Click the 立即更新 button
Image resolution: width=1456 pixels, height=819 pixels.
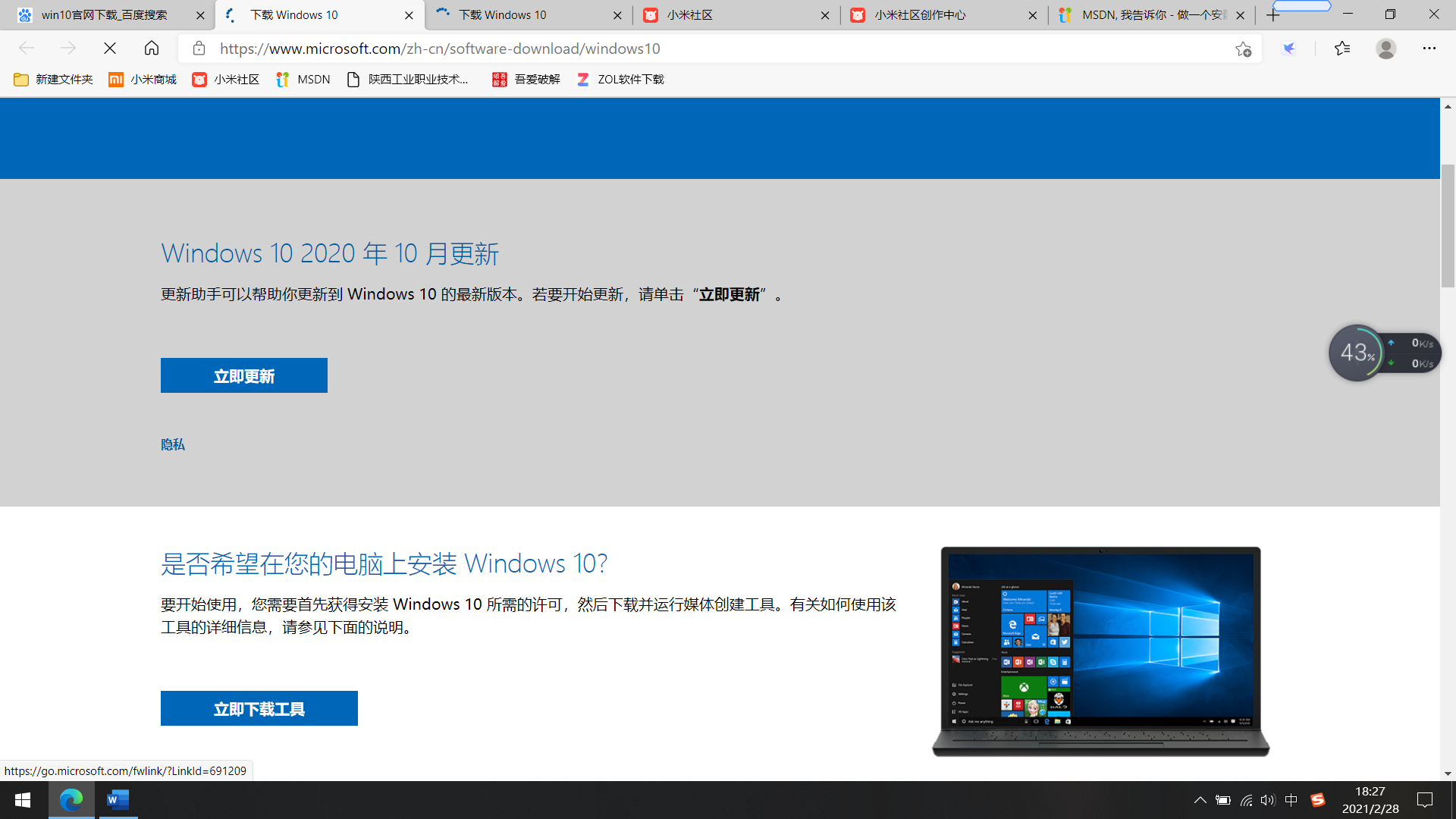(243, 375)
